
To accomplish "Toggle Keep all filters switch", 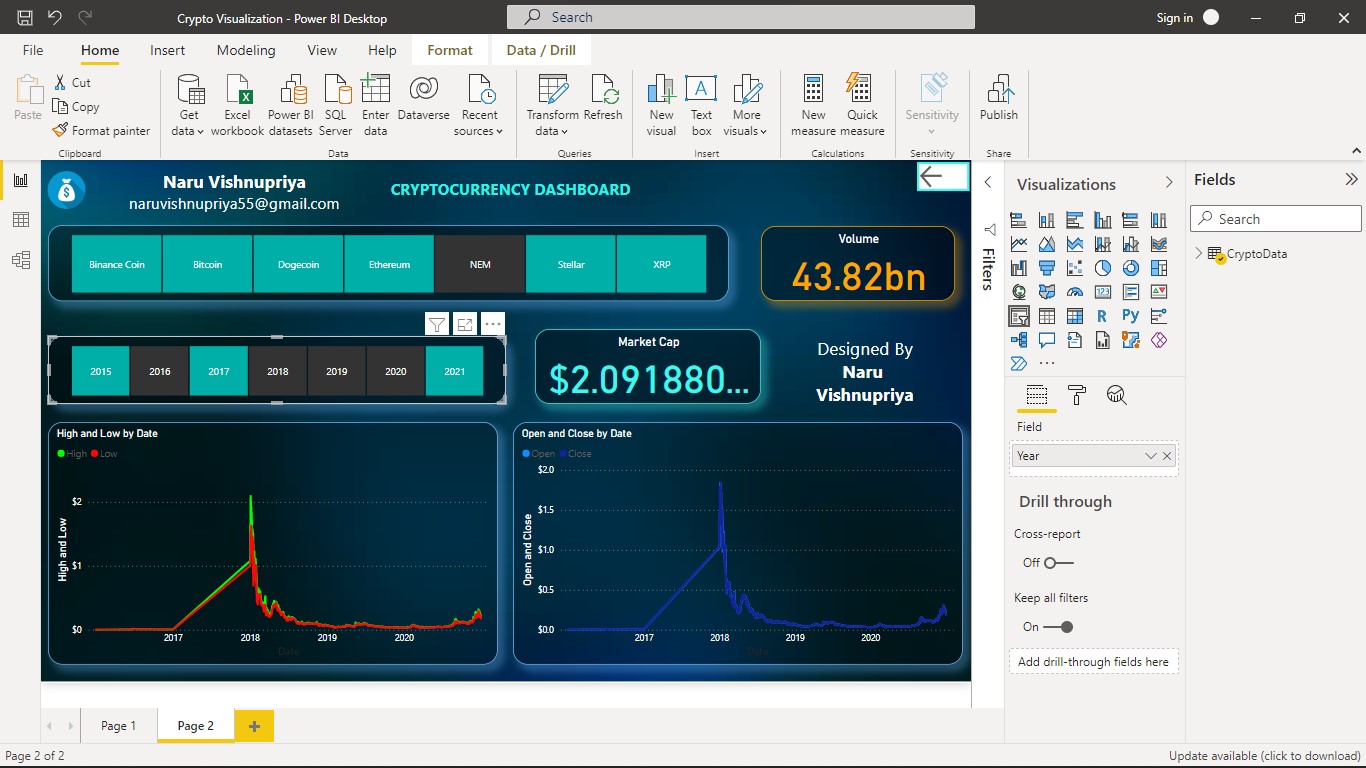I will coord(1058,627).
